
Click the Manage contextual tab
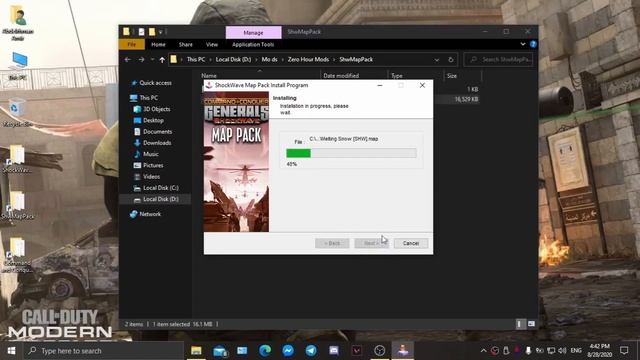point(253,32)
